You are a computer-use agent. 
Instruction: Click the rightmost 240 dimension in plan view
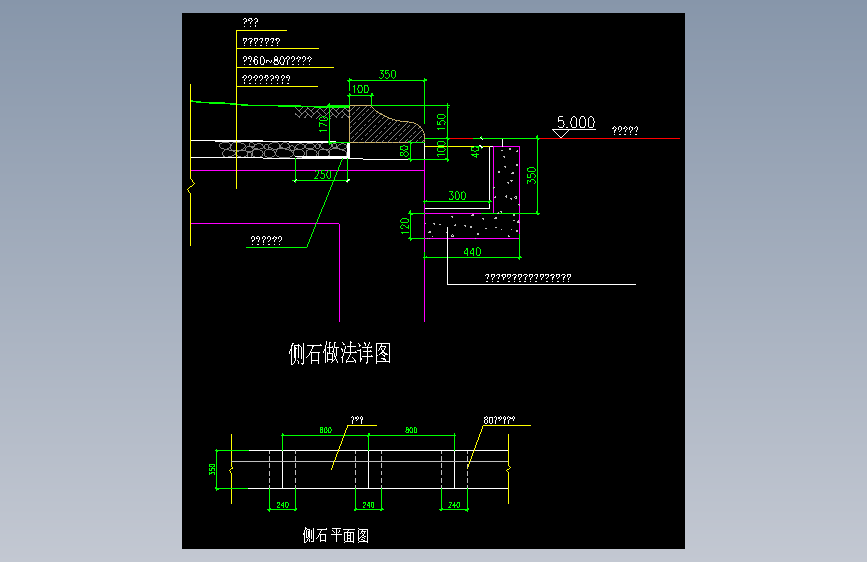point(454,505)
